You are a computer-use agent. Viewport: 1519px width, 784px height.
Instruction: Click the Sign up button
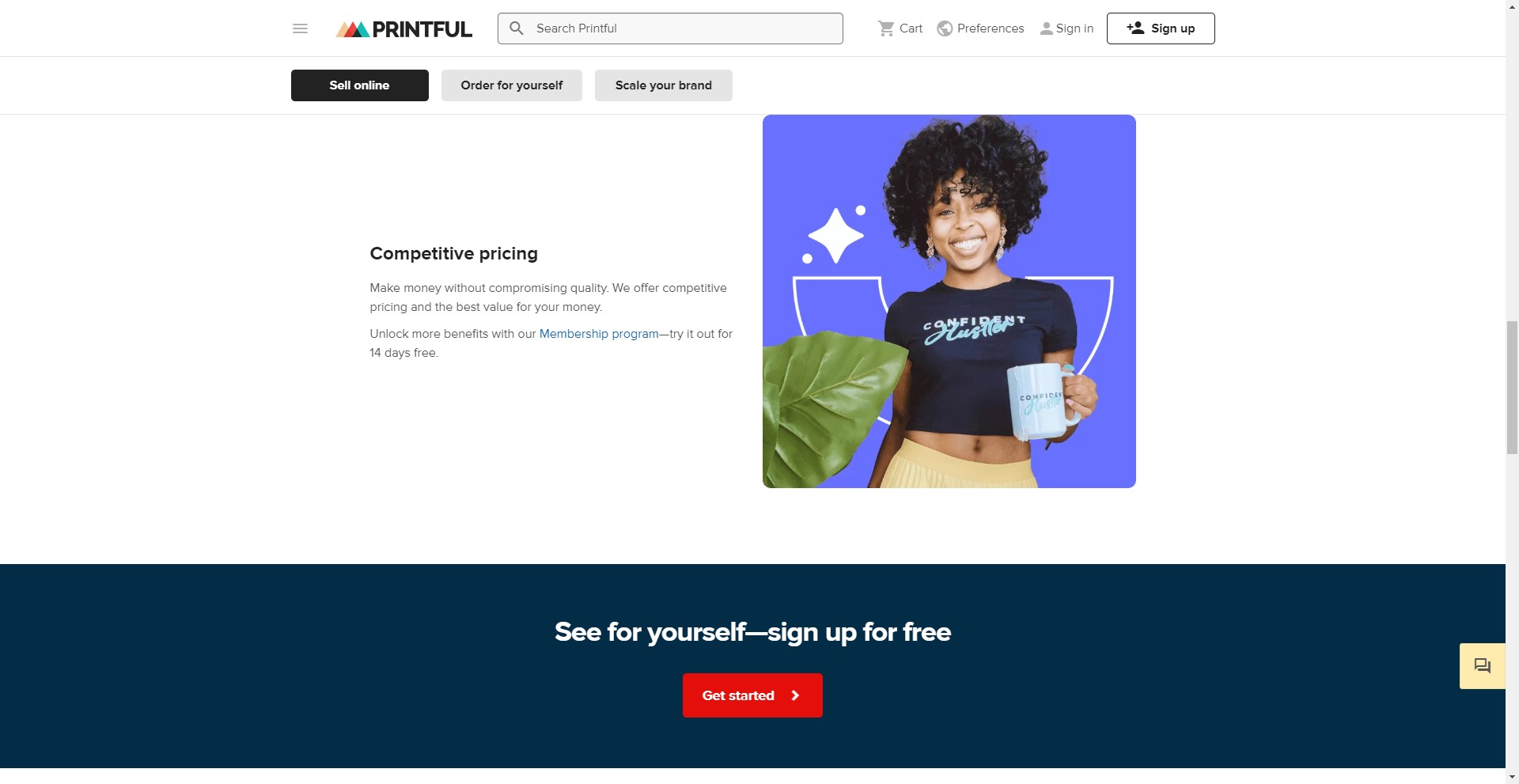pyautogui.click(x=1161, y=28)
